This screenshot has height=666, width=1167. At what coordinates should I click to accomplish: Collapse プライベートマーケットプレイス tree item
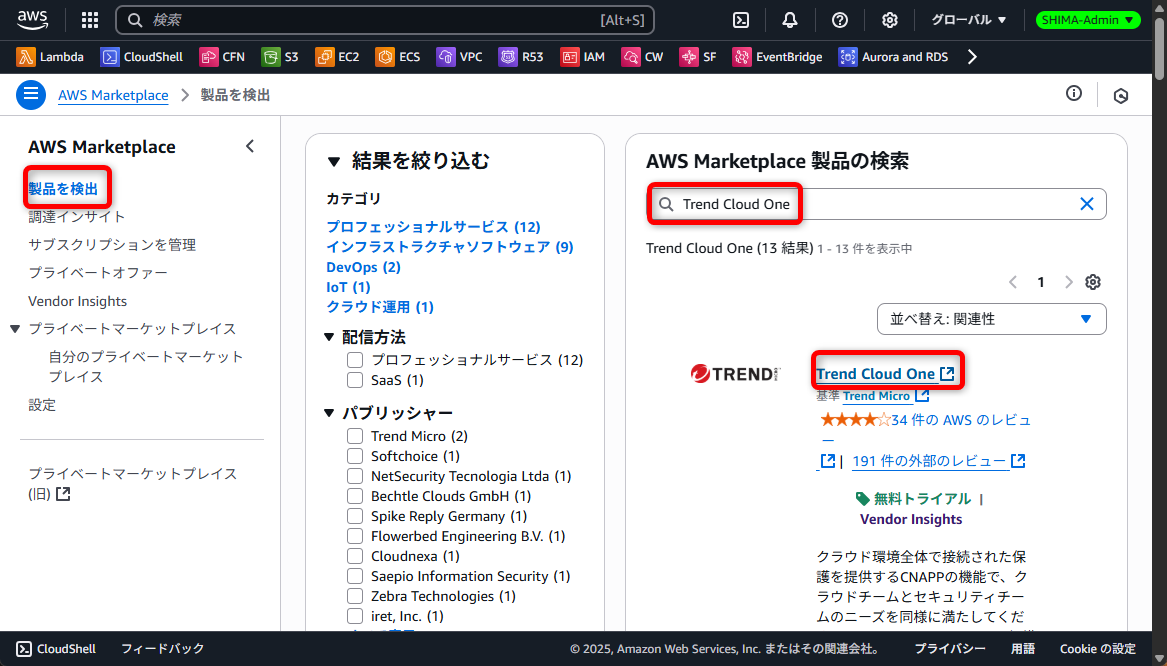[x=15, y=329]
